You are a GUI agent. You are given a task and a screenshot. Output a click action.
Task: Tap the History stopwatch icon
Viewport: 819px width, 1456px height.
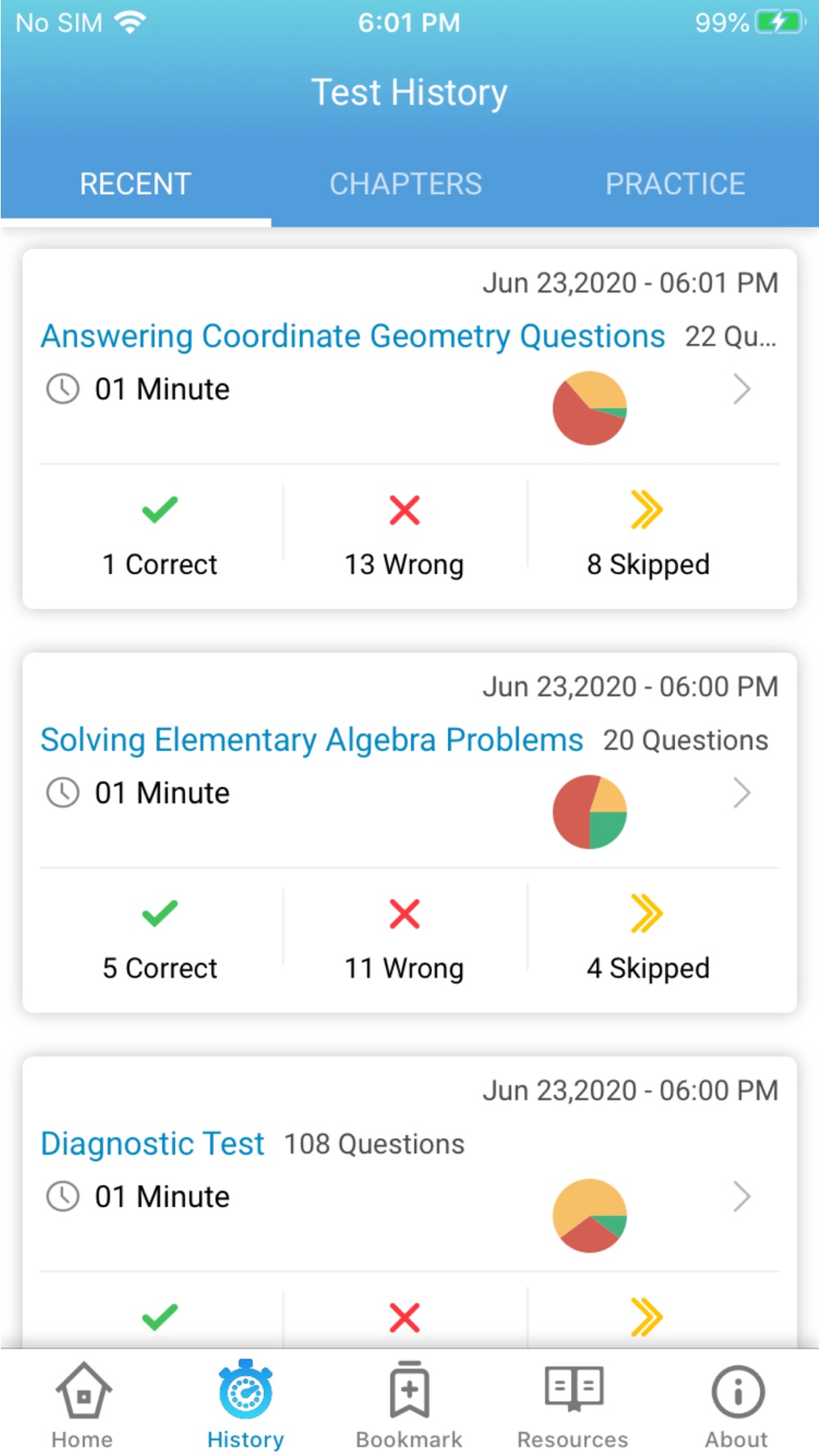pos(246,1390)
